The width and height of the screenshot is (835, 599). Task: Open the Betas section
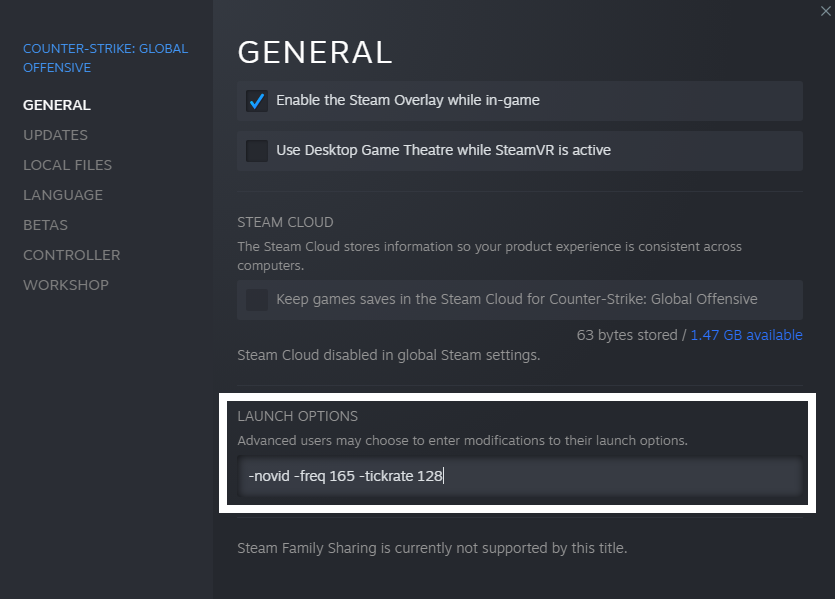pyautogui.click(x=45, y=225)
